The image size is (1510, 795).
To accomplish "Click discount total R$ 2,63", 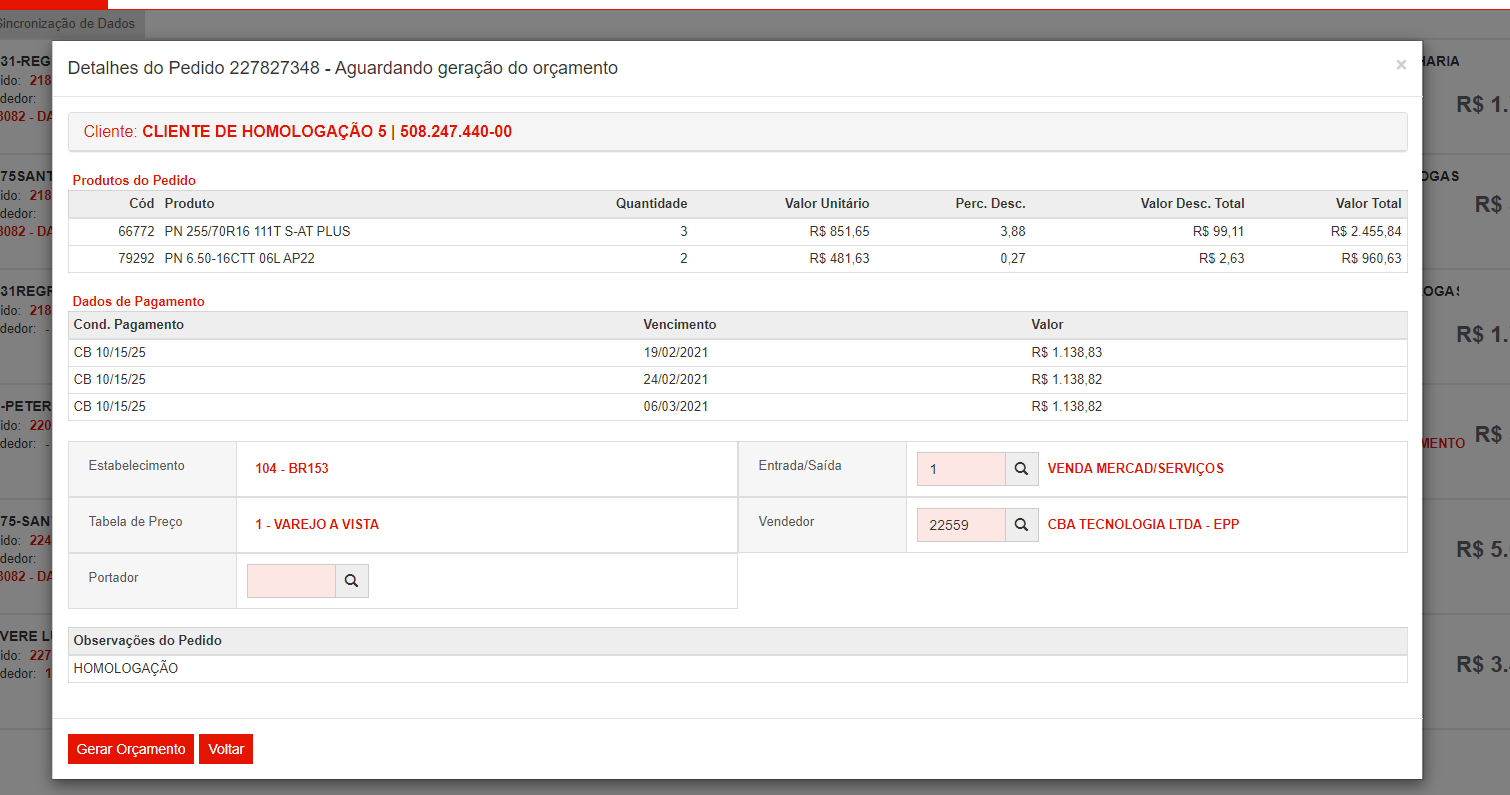I will [1222, 258].
